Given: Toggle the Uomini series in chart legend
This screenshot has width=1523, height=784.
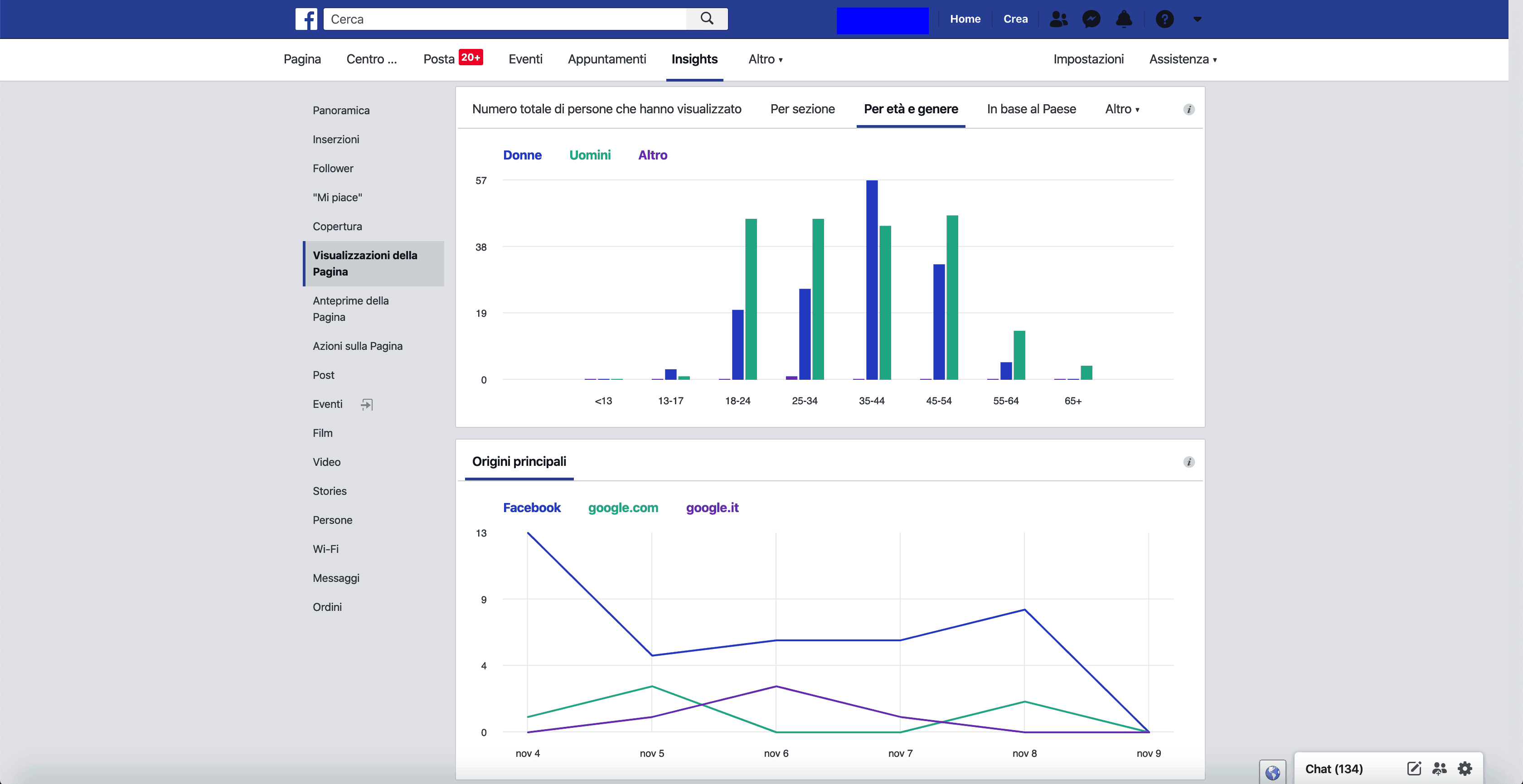Looking at the screenshot, I should [x=589, y=155].
